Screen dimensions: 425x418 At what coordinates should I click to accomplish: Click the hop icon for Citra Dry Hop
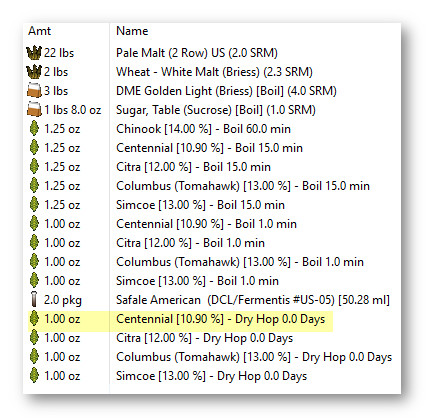tap(34, 338)
